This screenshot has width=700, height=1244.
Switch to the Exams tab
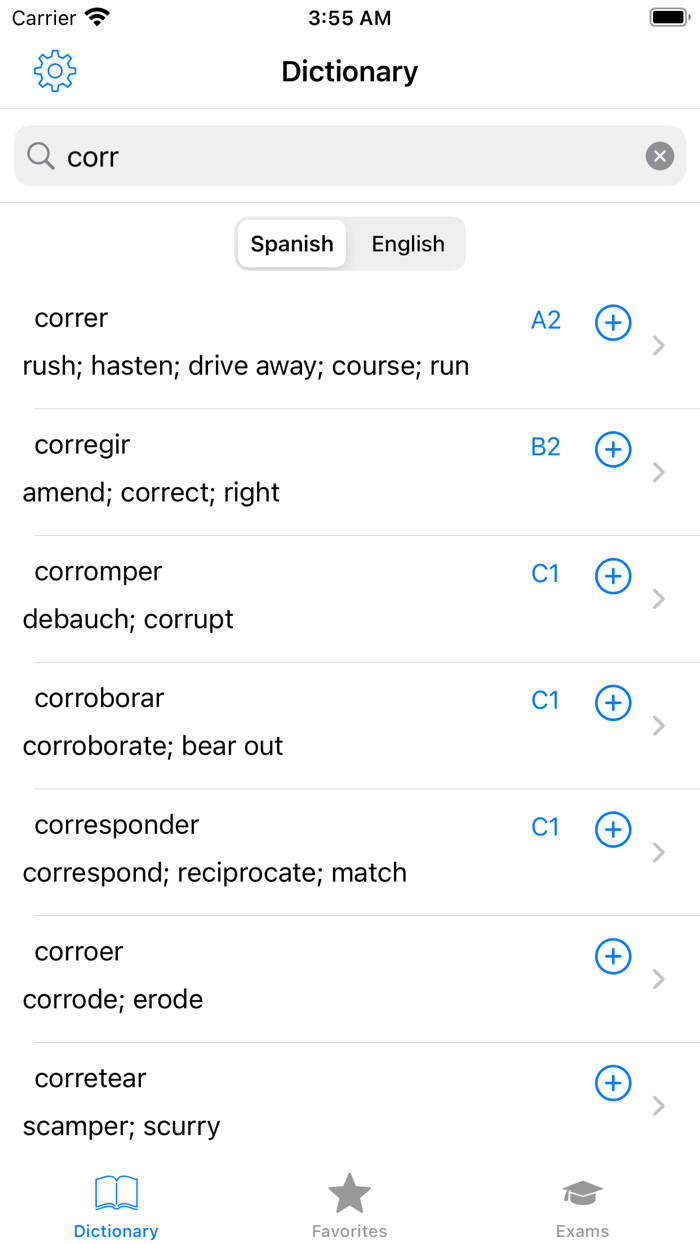coord(582,1204)
